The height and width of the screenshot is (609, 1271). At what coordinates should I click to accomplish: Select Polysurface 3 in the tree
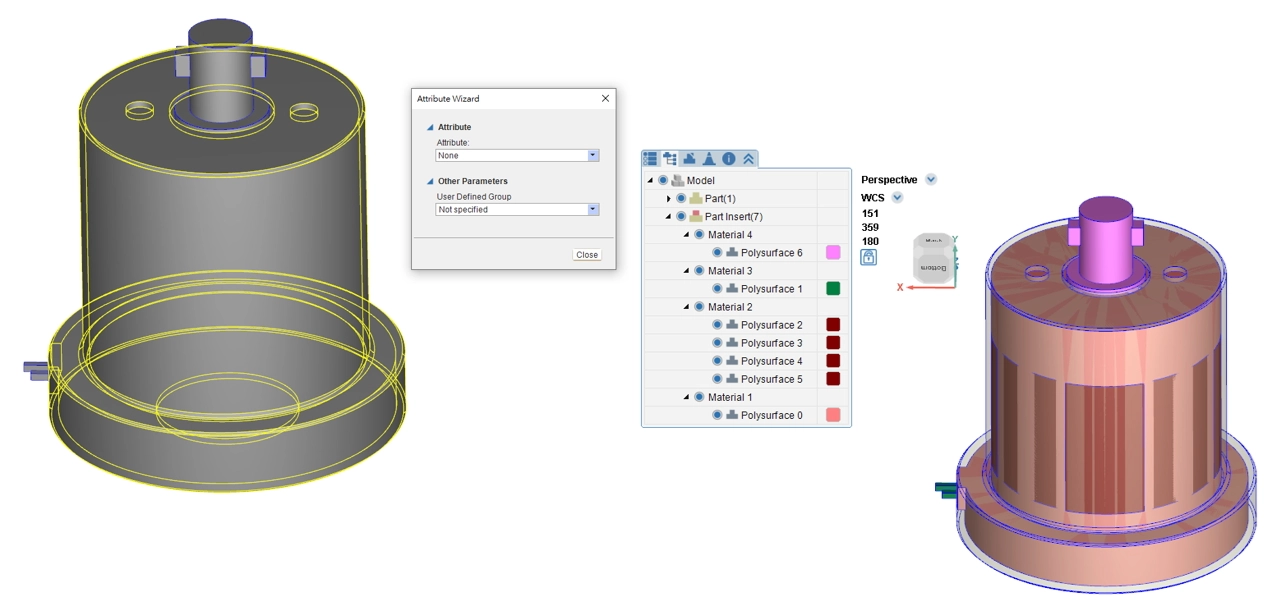[x=771, y=343]
